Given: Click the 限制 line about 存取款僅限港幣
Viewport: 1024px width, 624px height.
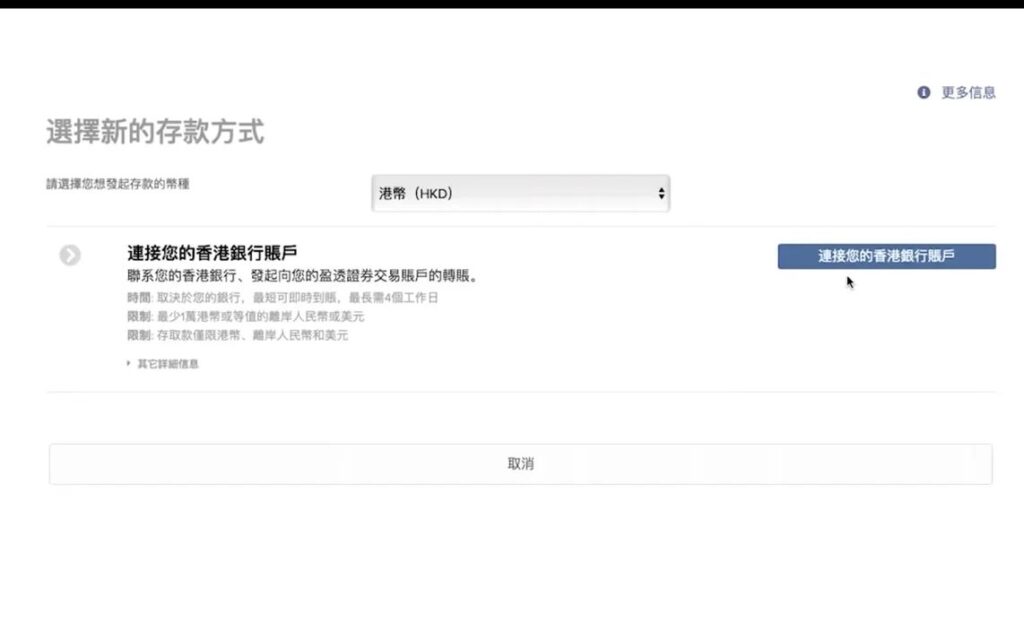Looking at the screenshot, I should click(x=237, y=336).
